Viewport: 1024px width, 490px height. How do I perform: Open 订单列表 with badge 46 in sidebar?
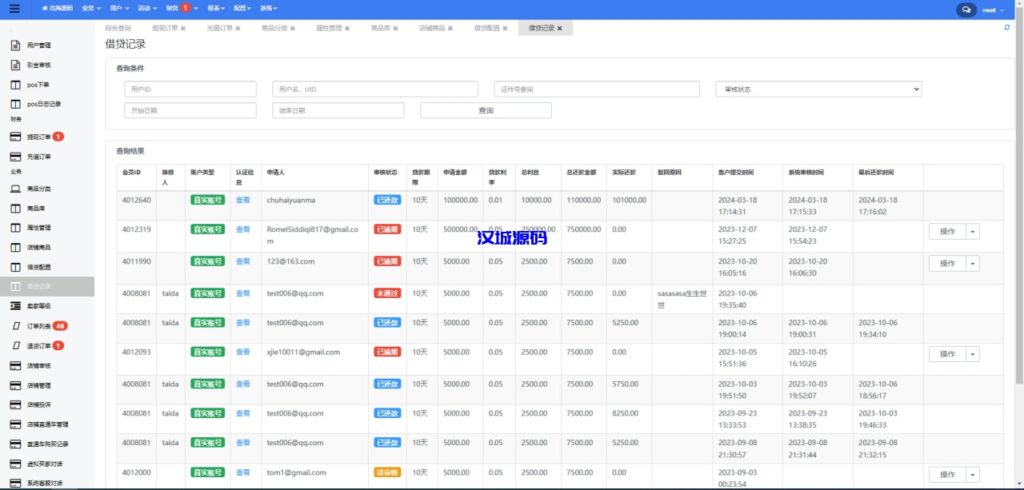point(40,325)
